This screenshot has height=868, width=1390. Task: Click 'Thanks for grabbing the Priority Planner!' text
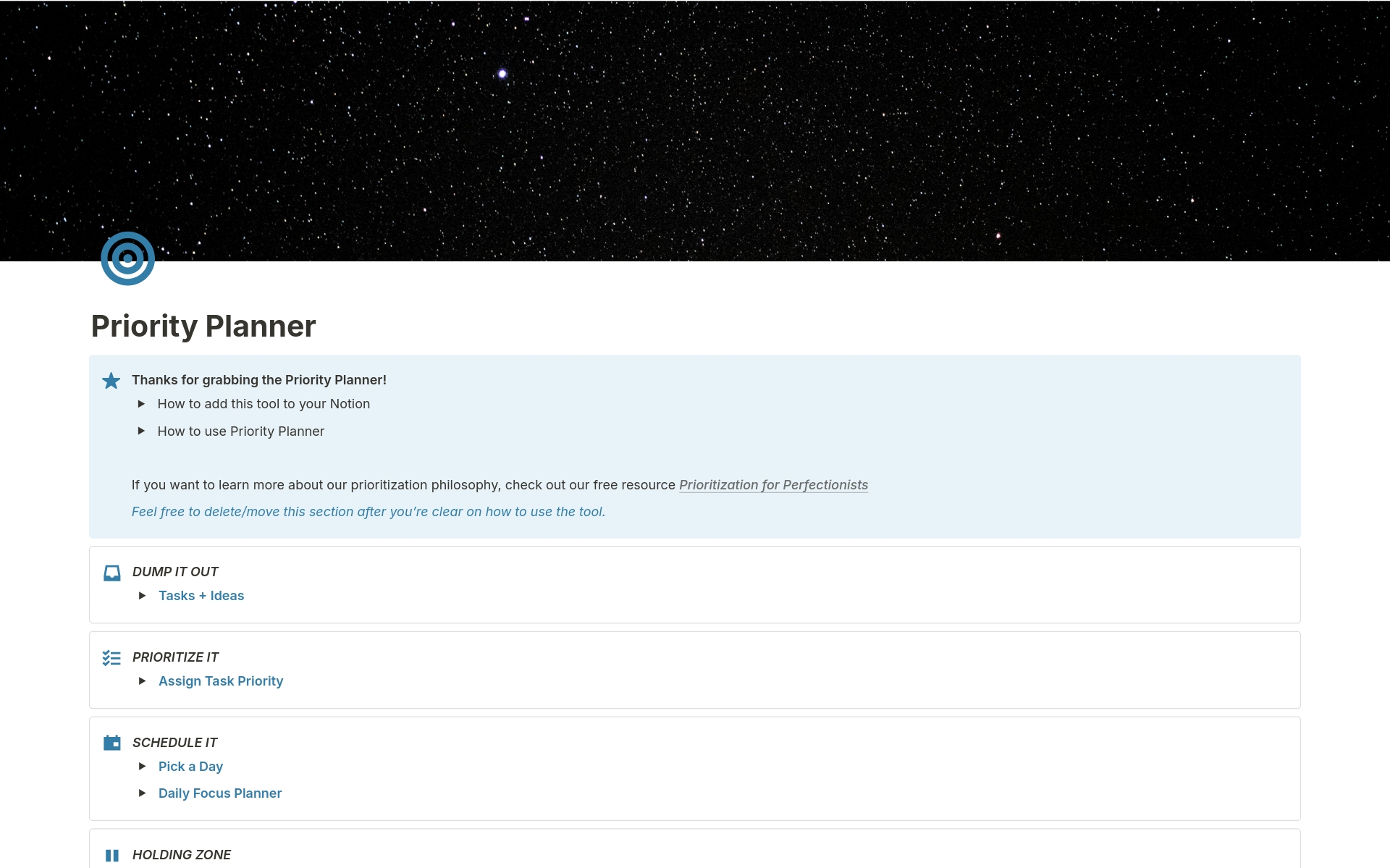(259, 380)
